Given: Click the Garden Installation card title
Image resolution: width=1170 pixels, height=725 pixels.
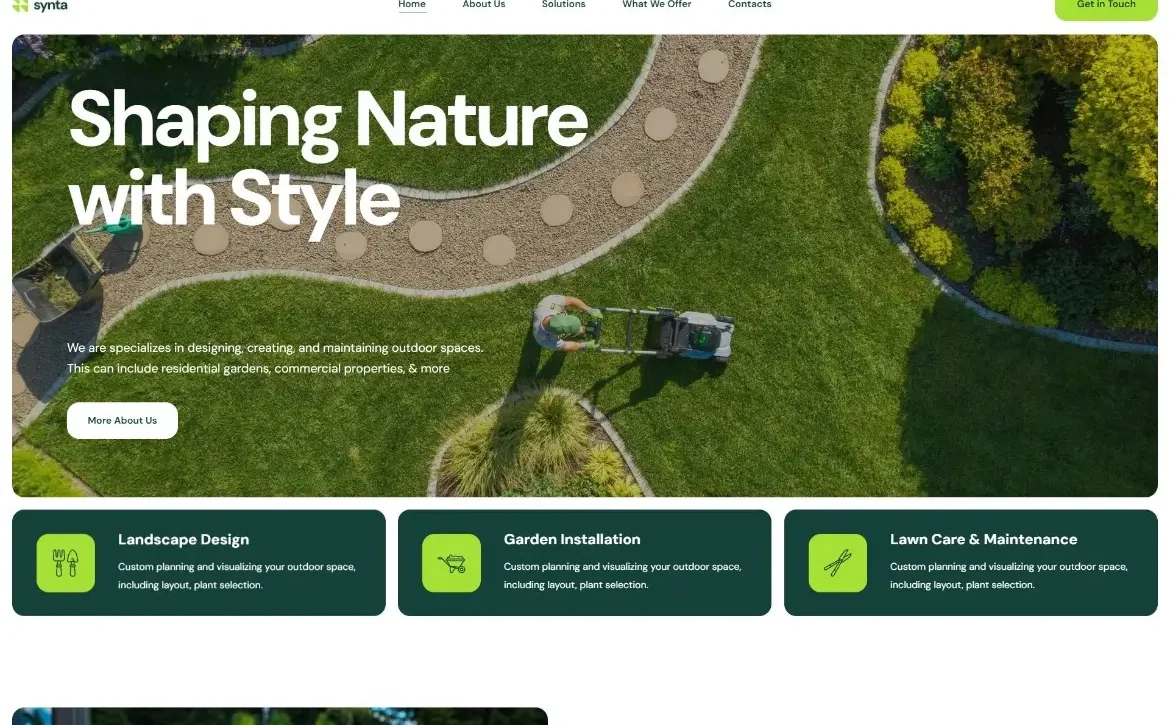Looking at the screenshot, I should pyautogui.click(x=572, y=539).
